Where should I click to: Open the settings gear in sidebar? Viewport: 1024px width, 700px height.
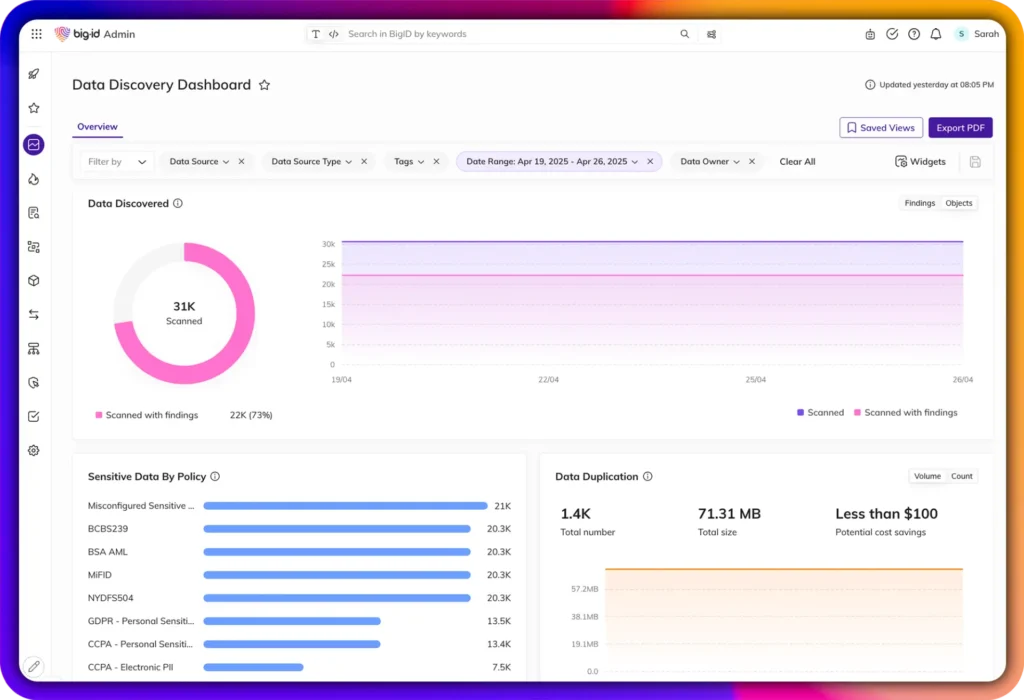point(34,451)
